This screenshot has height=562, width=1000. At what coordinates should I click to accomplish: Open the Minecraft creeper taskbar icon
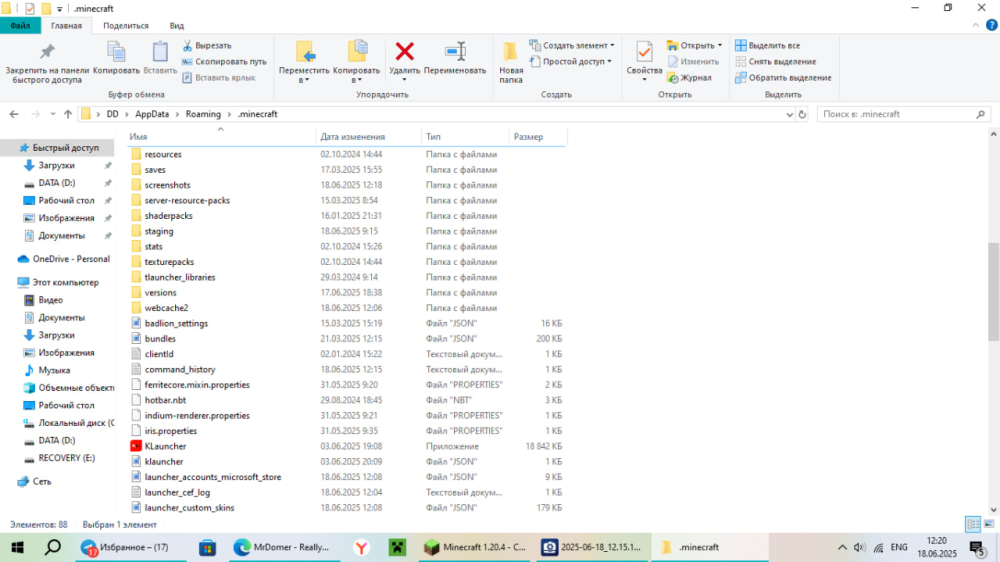(x=397, y=547)
